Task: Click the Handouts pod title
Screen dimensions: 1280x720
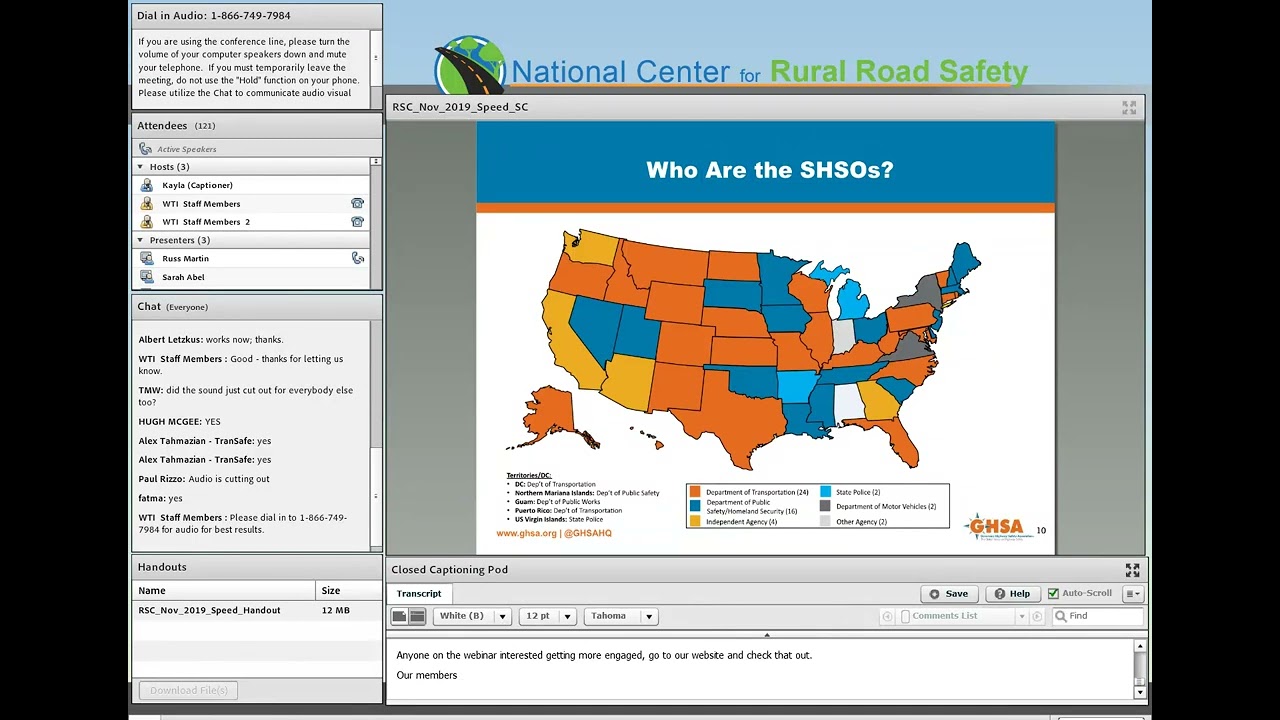Action: pyautogui.click(x=162, y=567)
